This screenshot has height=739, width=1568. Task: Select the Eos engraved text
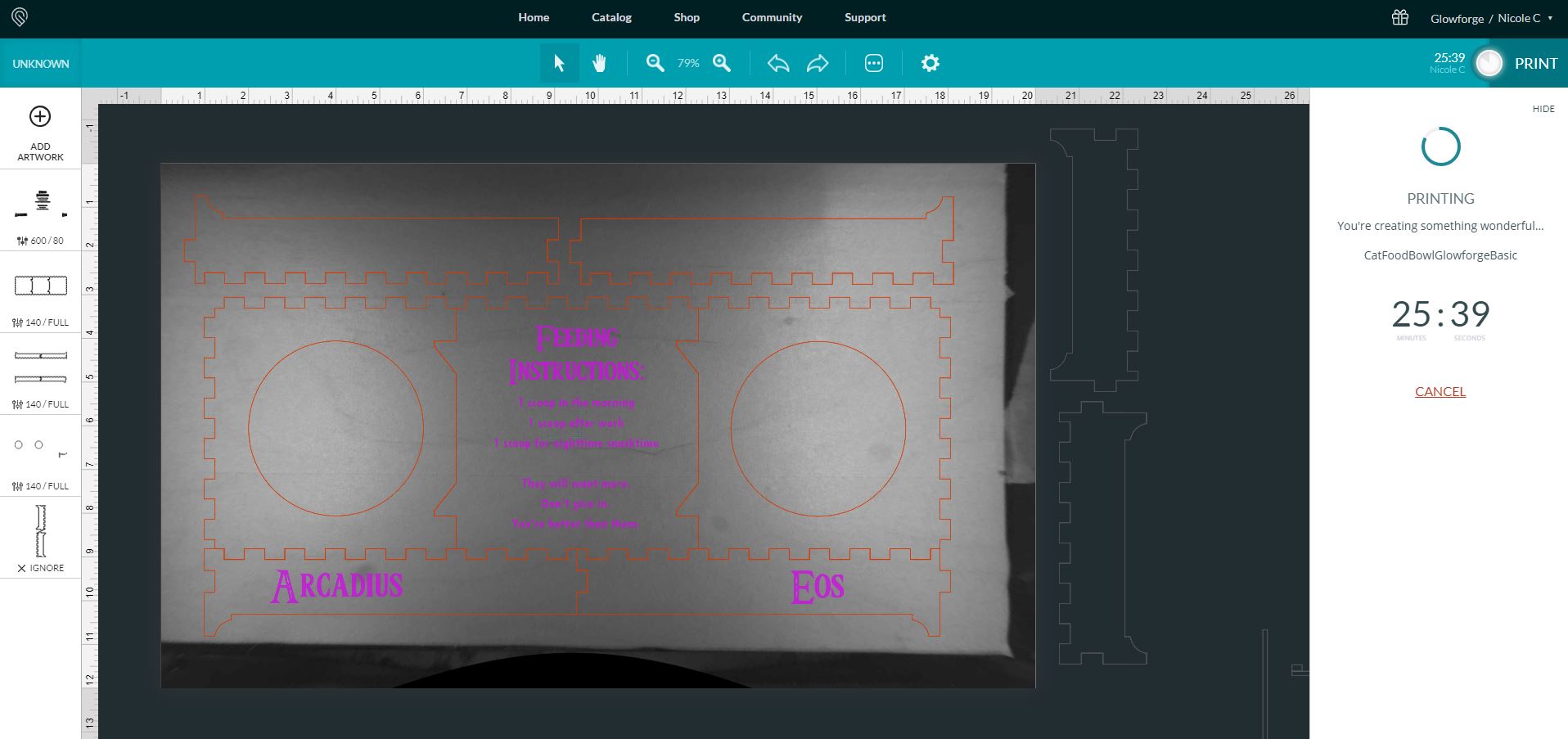(x=817, y=587)
